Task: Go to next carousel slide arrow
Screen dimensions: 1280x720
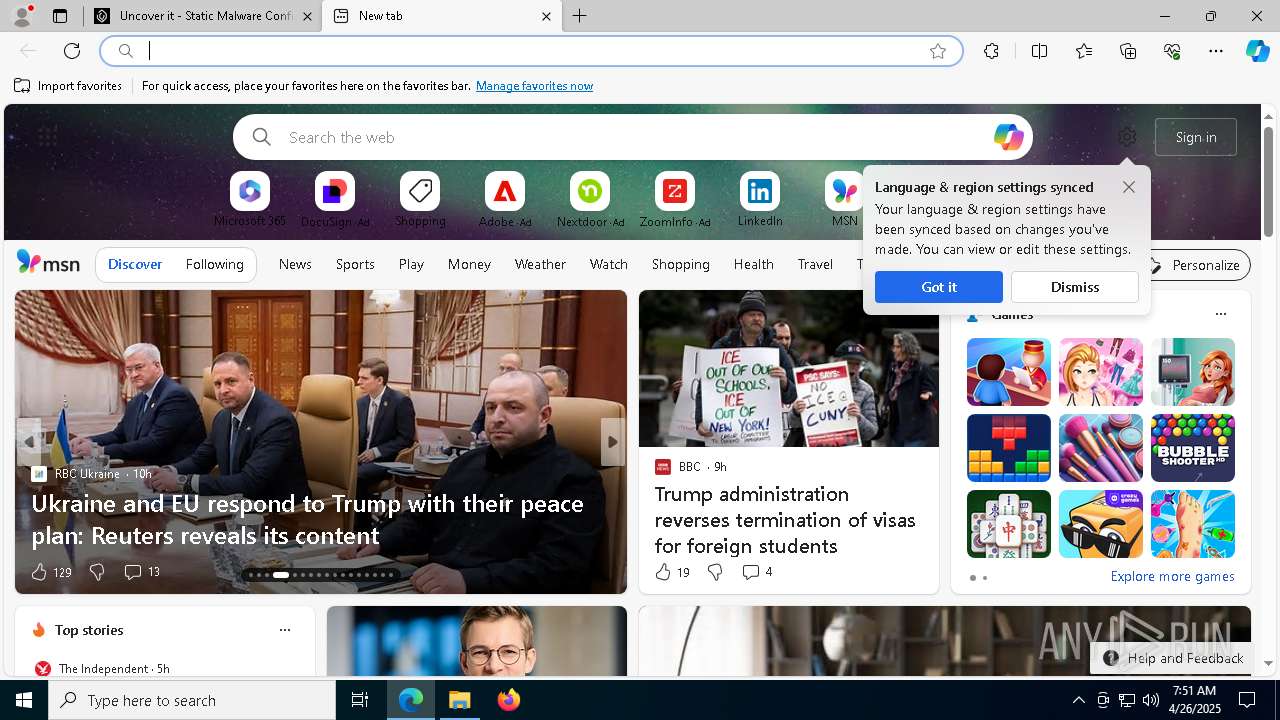Action: point(612,441)
